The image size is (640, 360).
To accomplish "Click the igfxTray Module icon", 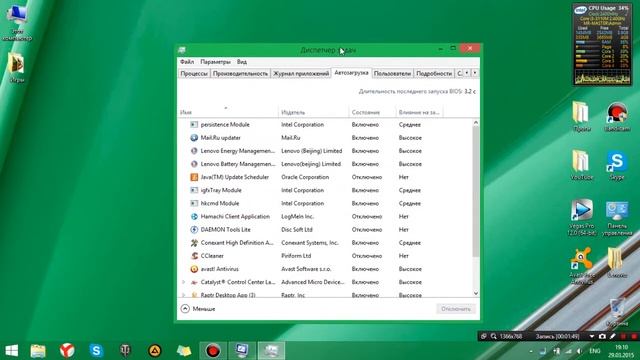I will 194,190.
